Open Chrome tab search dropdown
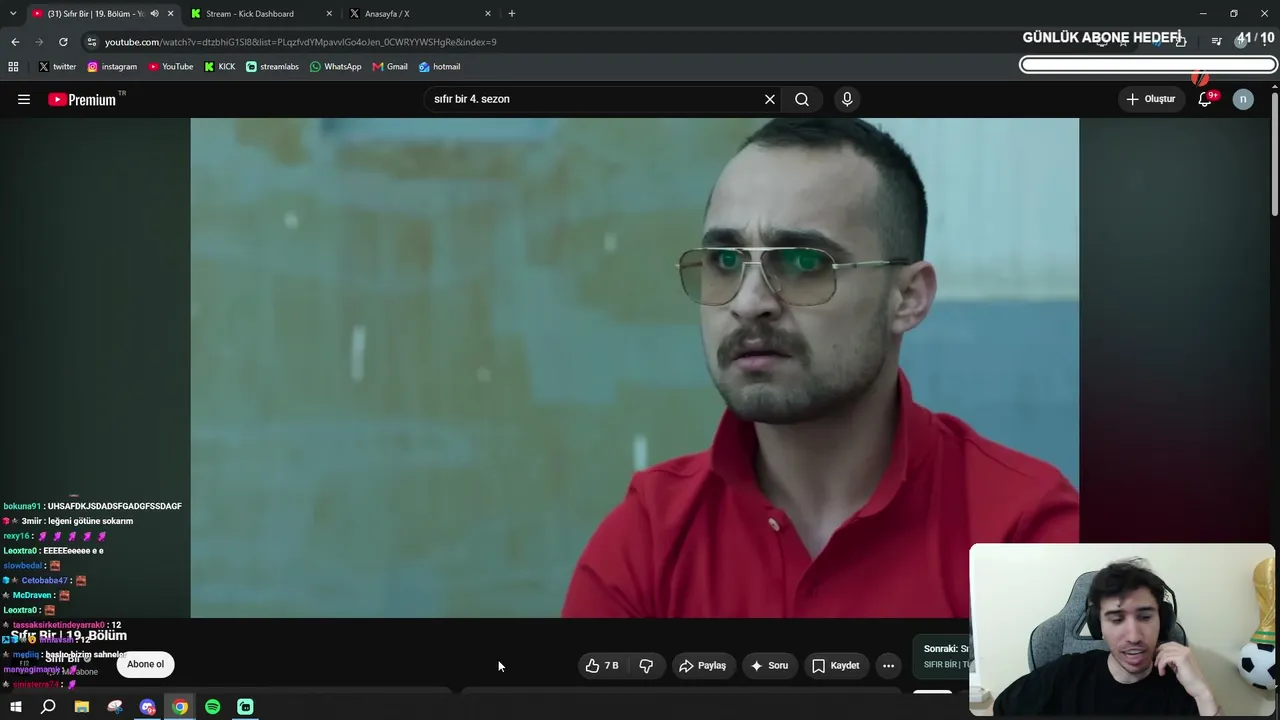Viewport: 1280px width, 720px height. click(x=13, y=14)
